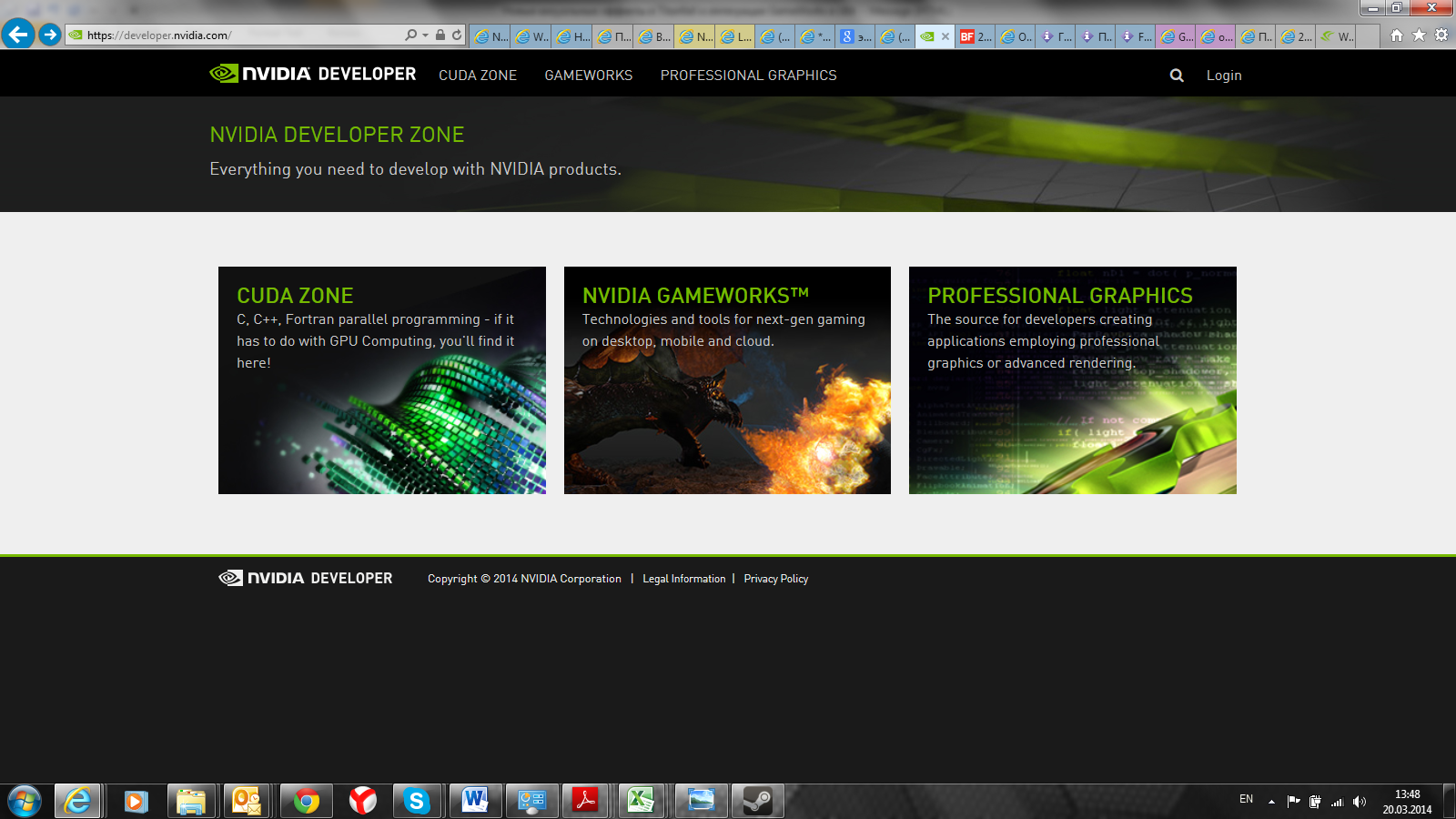Open Adobe Reader from the taskbar
This screenshot has width=1456, height=819.
(x=585, y=801)
